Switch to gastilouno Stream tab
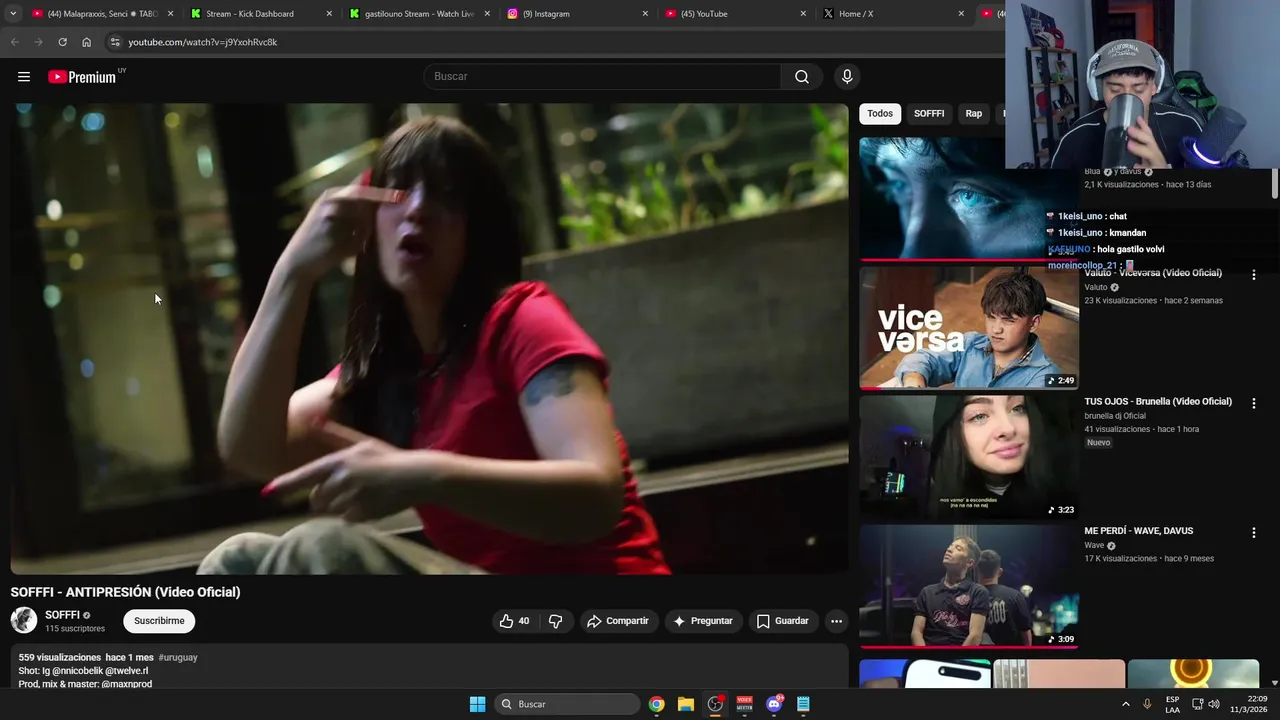1280x720 pixels. pos(420,14)
